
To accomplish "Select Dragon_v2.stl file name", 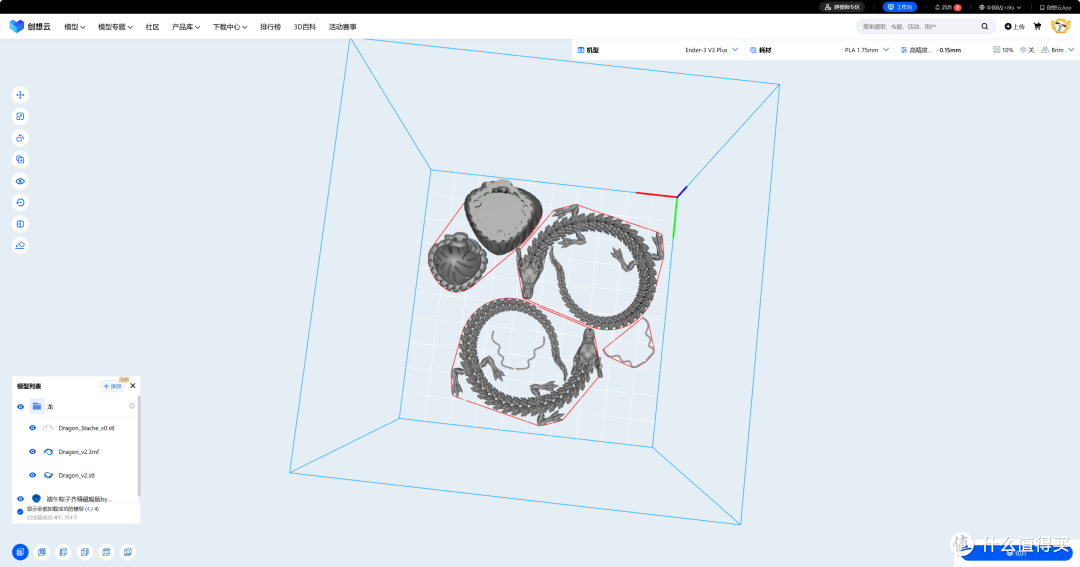I will 76,475.
